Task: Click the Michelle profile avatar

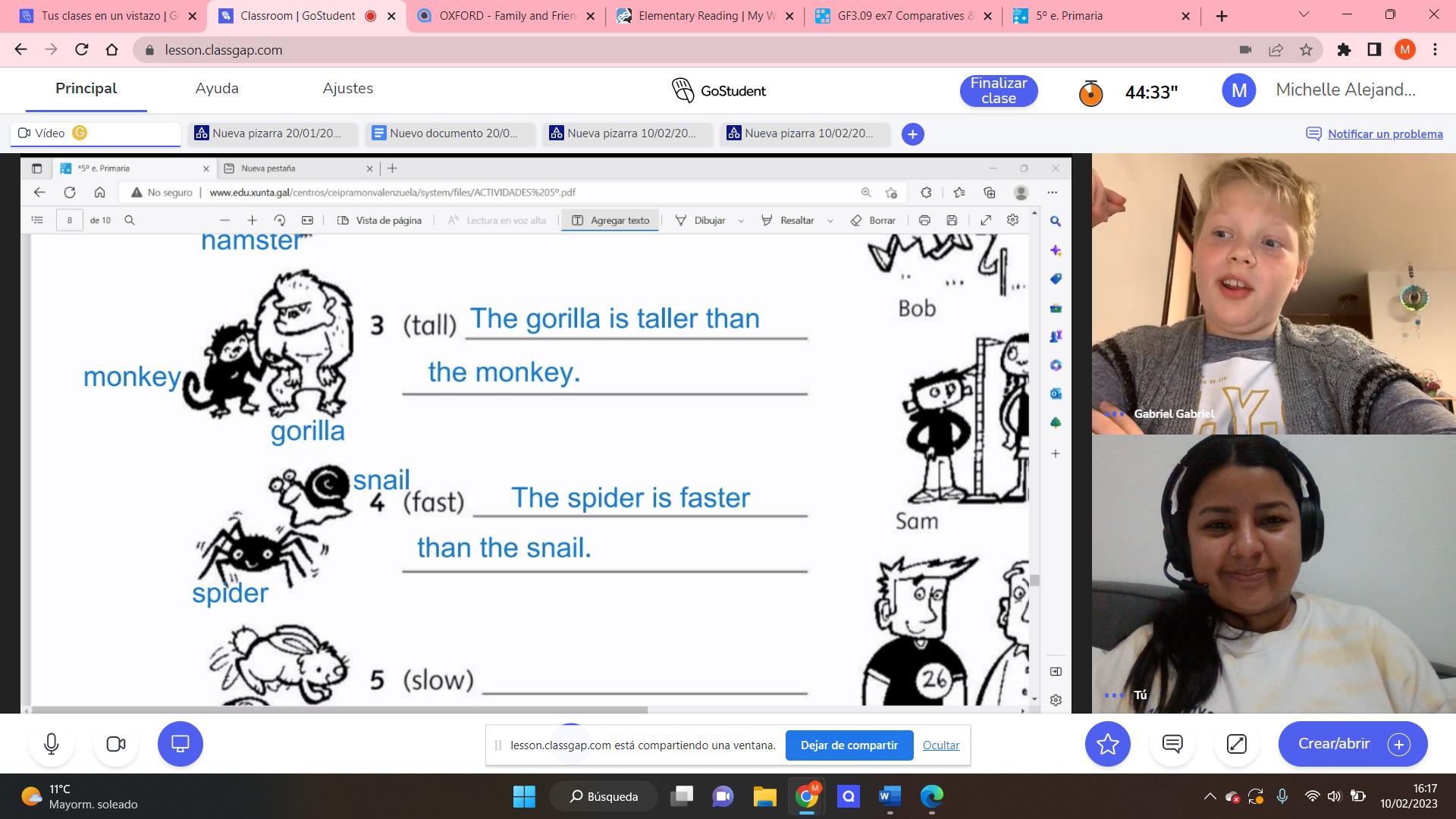Action: click(x=1238, y=91)
